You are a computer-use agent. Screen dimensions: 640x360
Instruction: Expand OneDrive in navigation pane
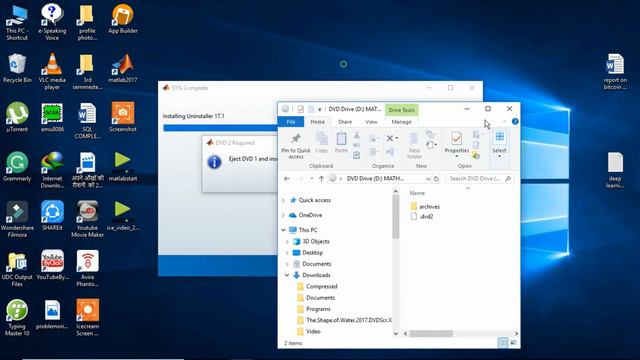tap(284, 215)
